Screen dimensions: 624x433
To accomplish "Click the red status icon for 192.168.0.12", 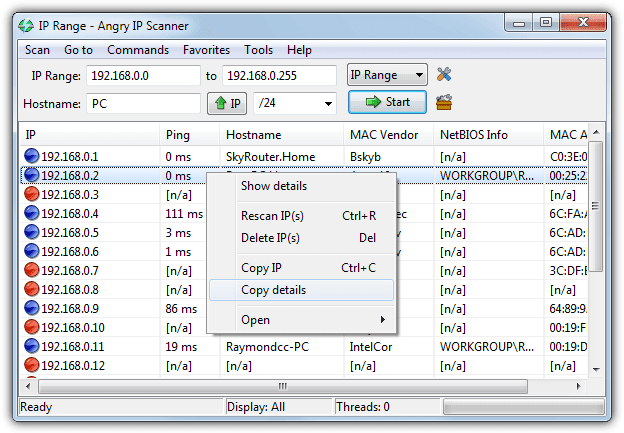I will point(31,365).
